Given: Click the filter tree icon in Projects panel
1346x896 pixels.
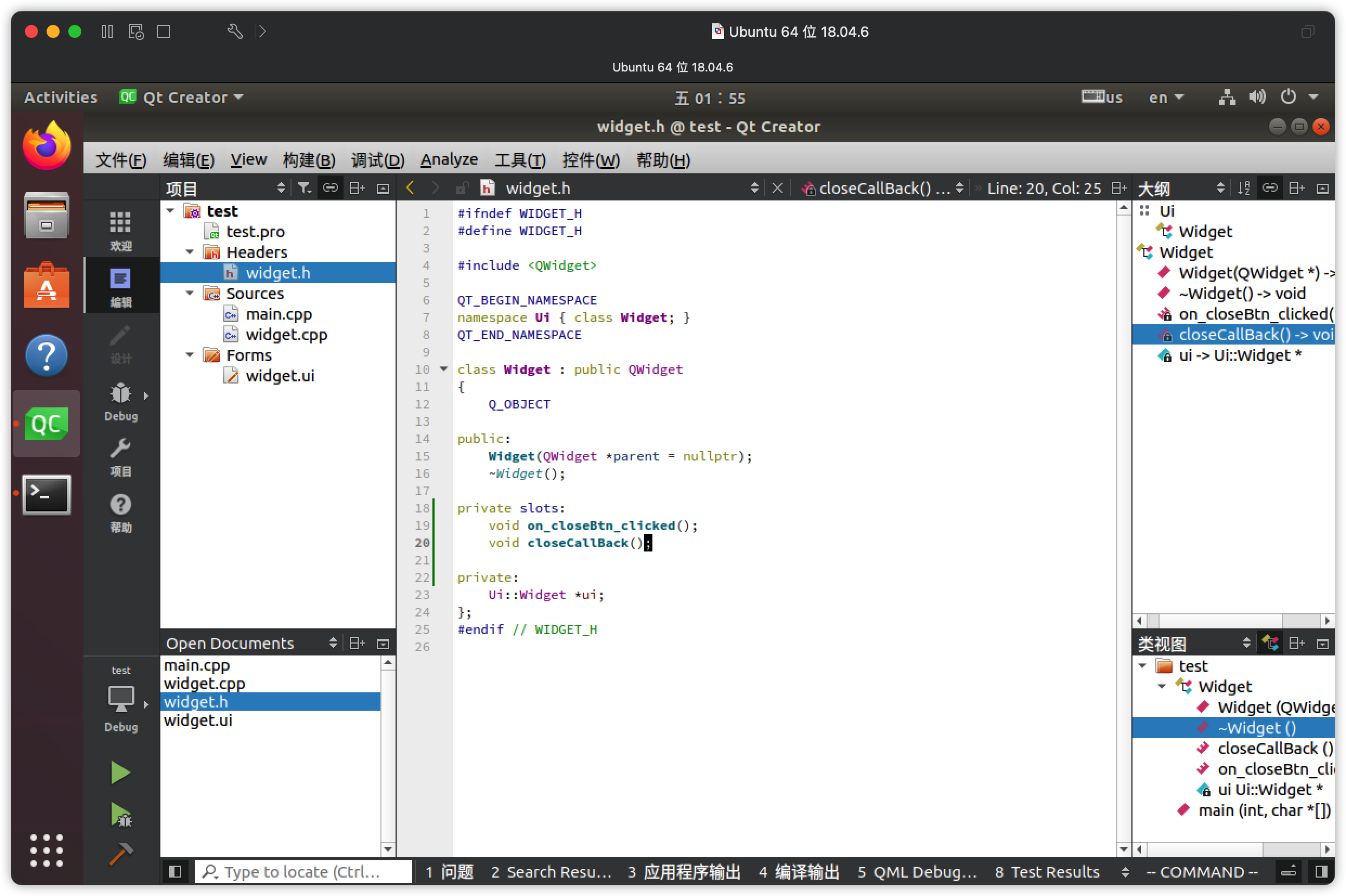Looking at the screenshot, I should point(304,188).
